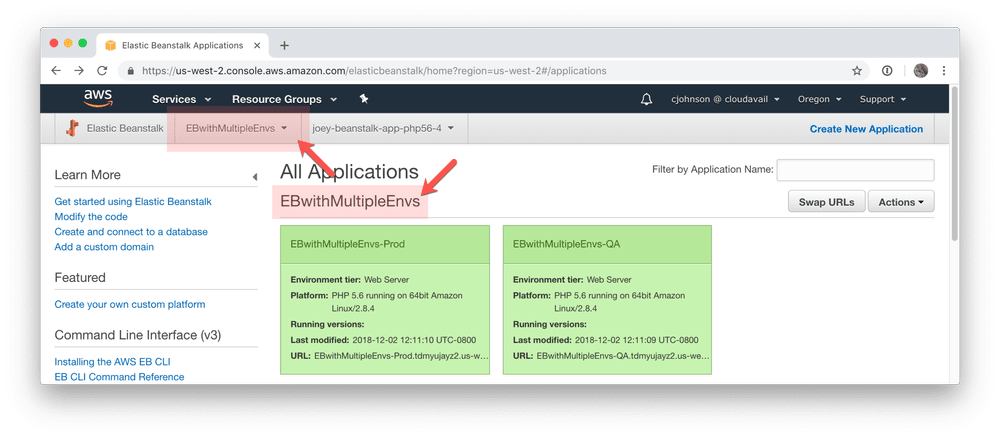Bookmark this page with the star
Screen dimensions: 1000x438
[857, 71]
